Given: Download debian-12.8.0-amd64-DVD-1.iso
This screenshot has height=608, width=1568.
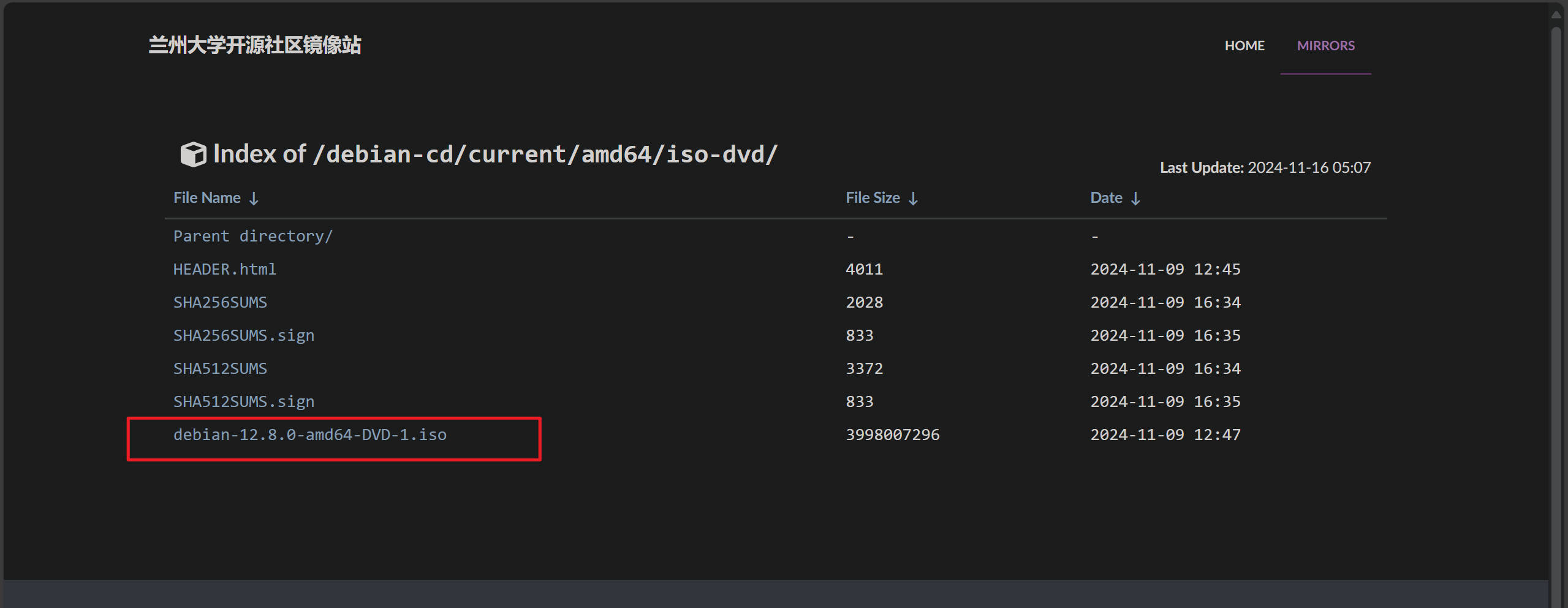Looking at the screenshot, I should 310,435.
